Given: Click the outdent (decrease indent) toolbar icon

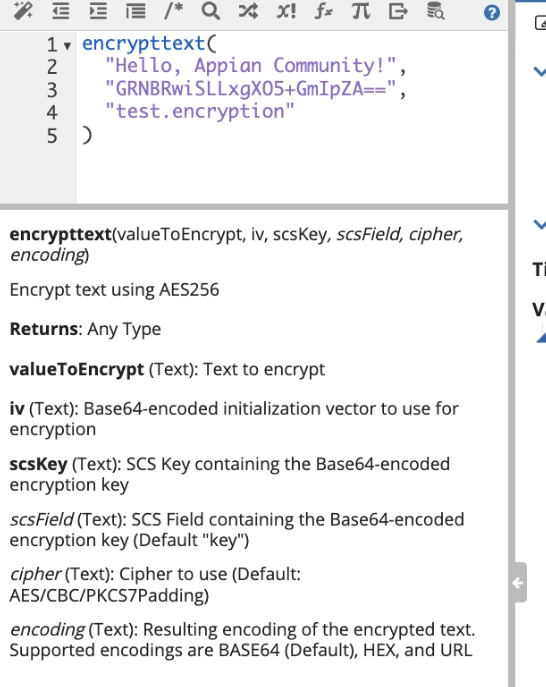Looking at the screenshot, I should tap(60, 11).
